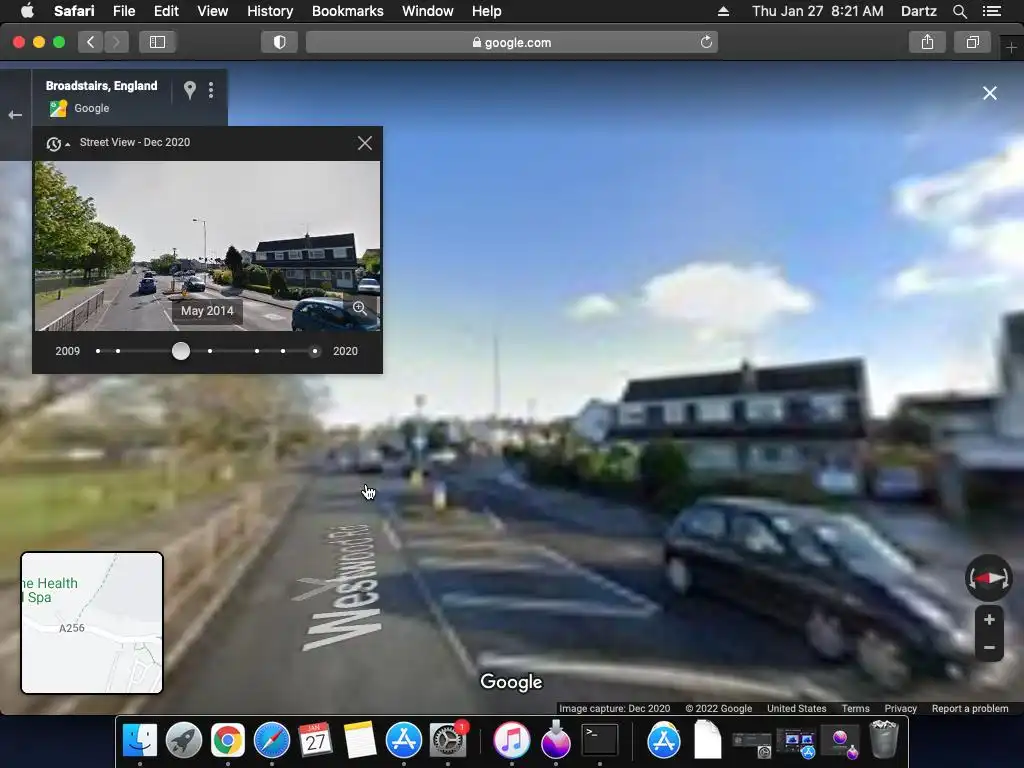Select the first timeline dot near 2009
Screen dimensions: 1024x768
98,351
